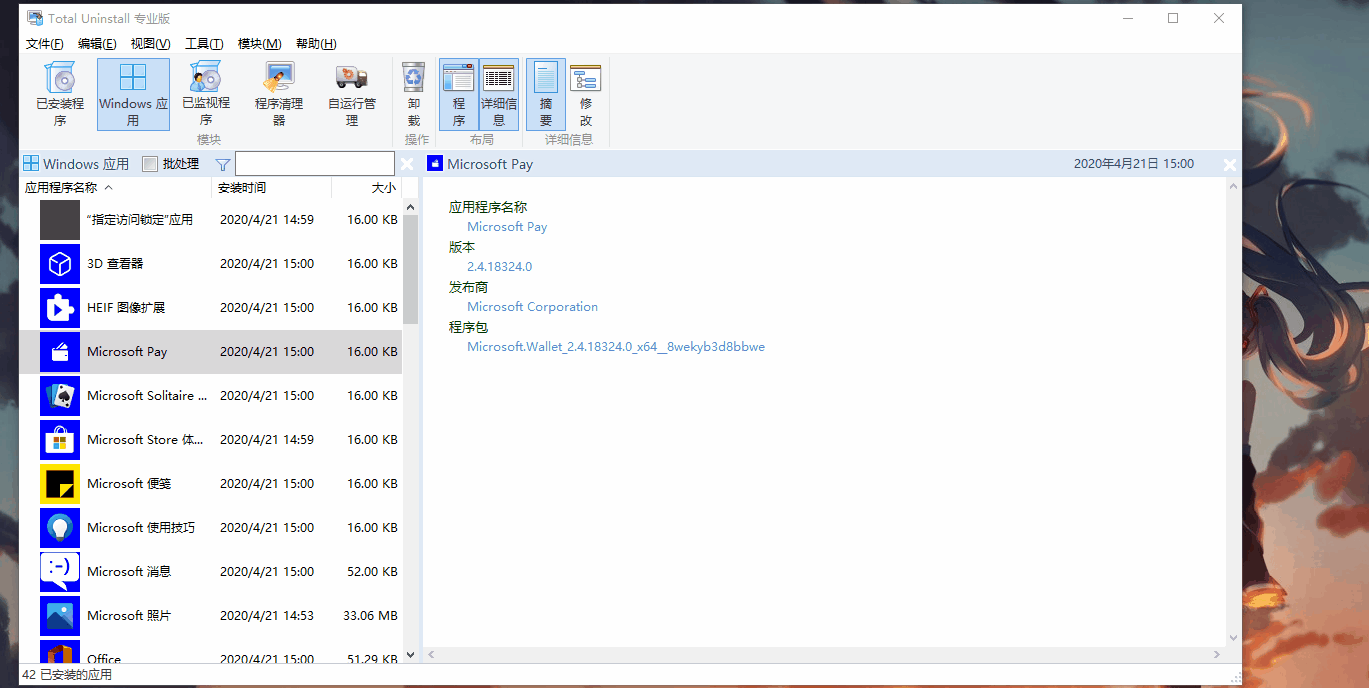The image size is (1369, 688).
Task: Select the Microsoft Solitaire cards icon
Action: (x=60, y=396)
